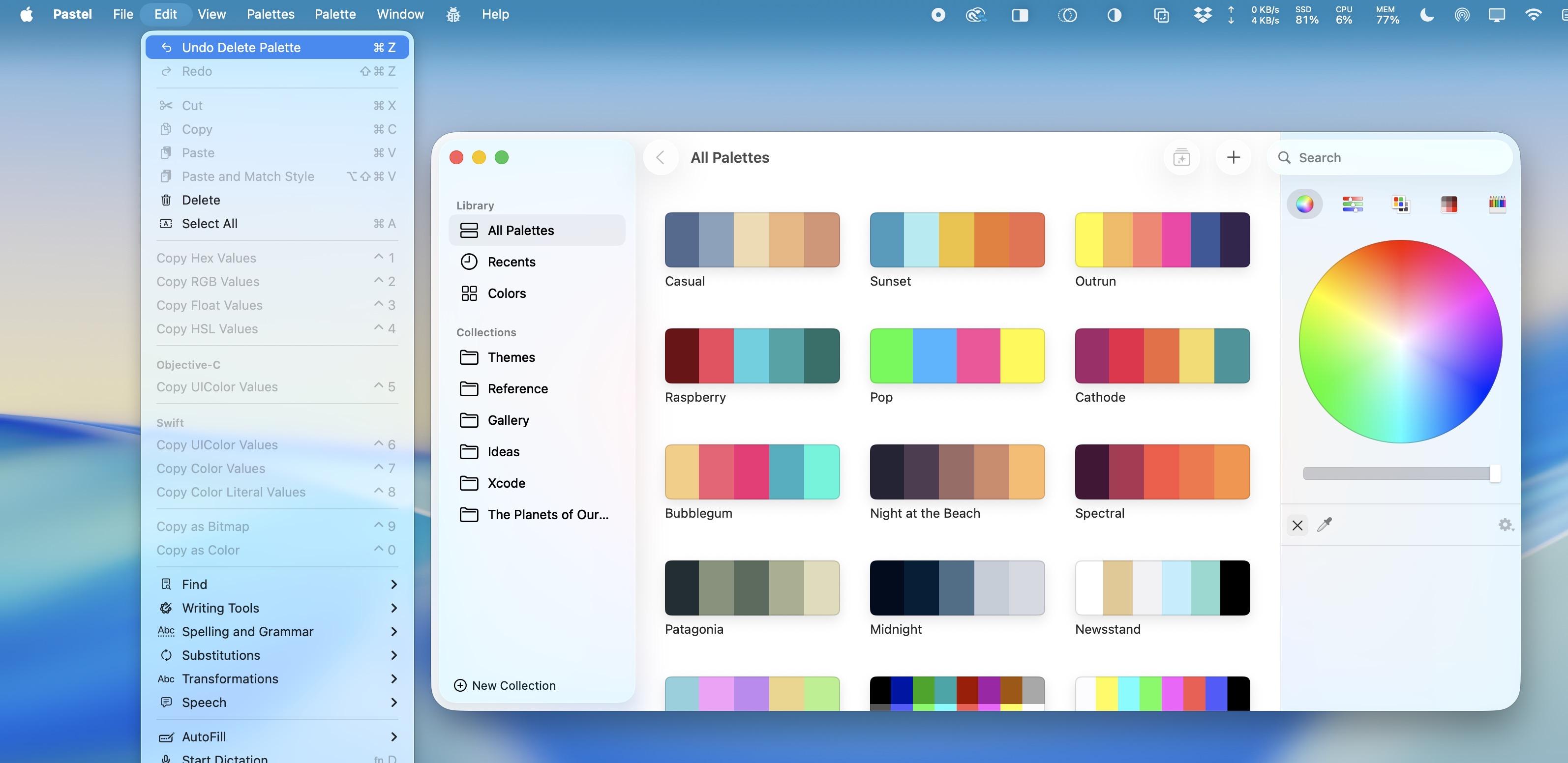Click the Dropbox menu bar icon
Image resolution: width=1568 pixels, height=763 pixels.
[1203, 15]
